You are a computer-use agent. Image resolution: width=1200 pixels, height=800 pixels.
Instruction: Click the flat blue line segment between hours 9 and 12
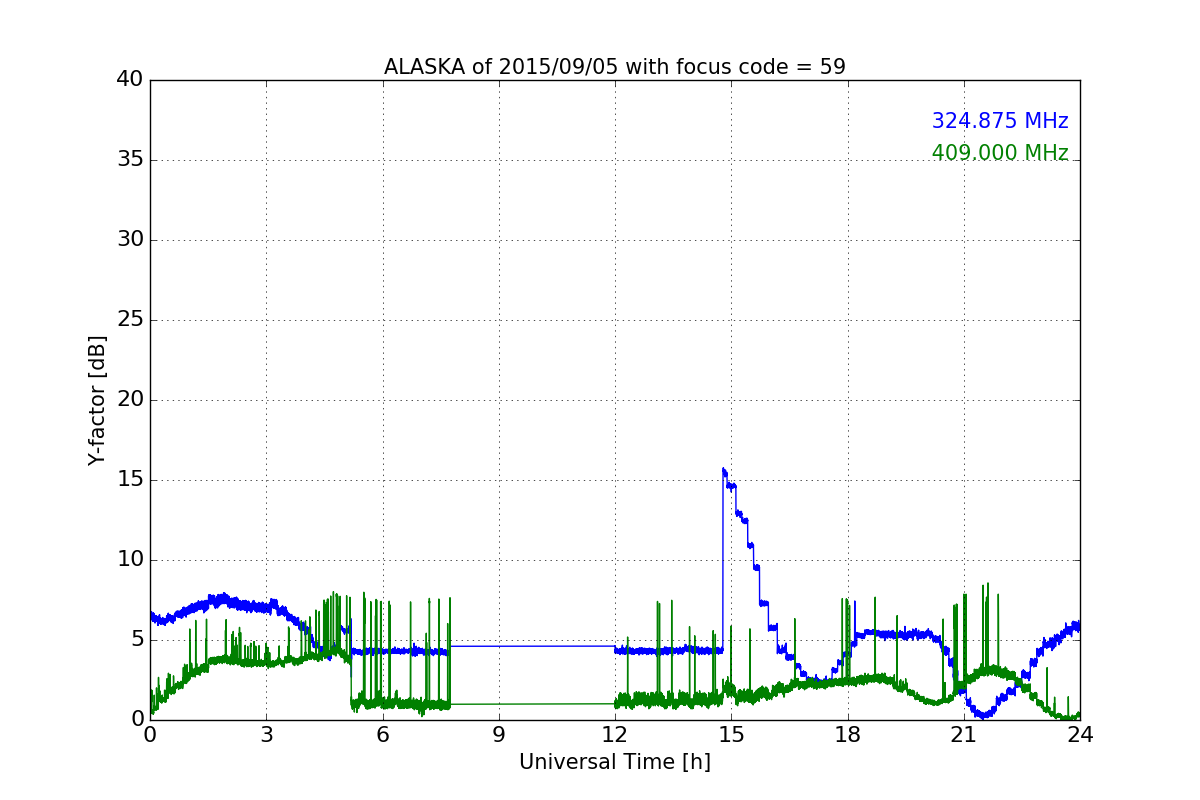[533, 646]
